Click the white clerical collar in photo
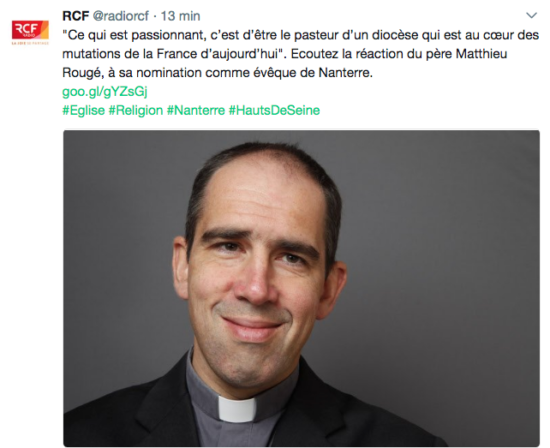The height and width of the screenshot is (448, 550). [237, 409]
